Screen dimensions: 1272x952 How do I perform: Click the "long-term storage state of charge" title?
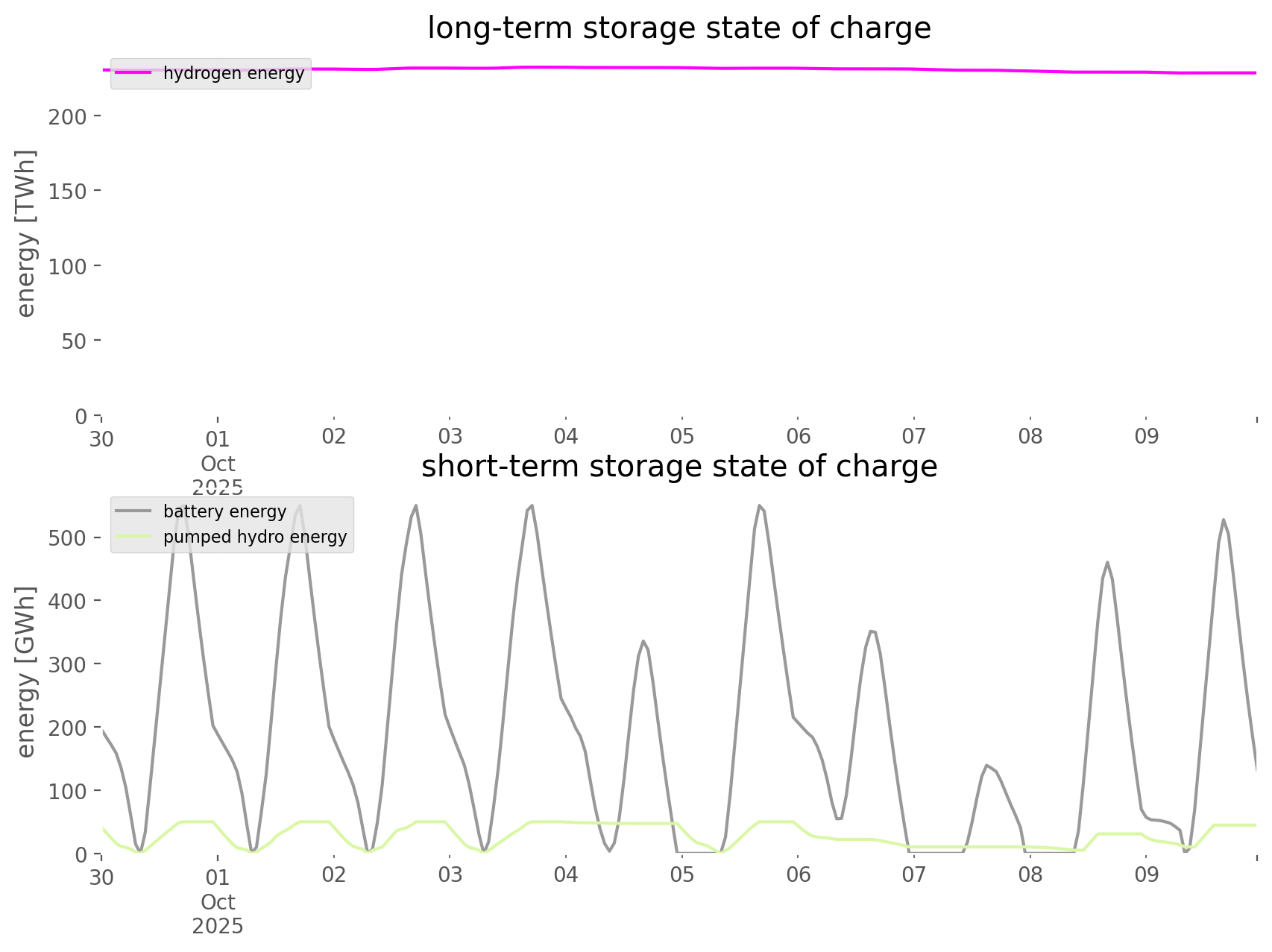pyautogui.click(x=678, y=28)
